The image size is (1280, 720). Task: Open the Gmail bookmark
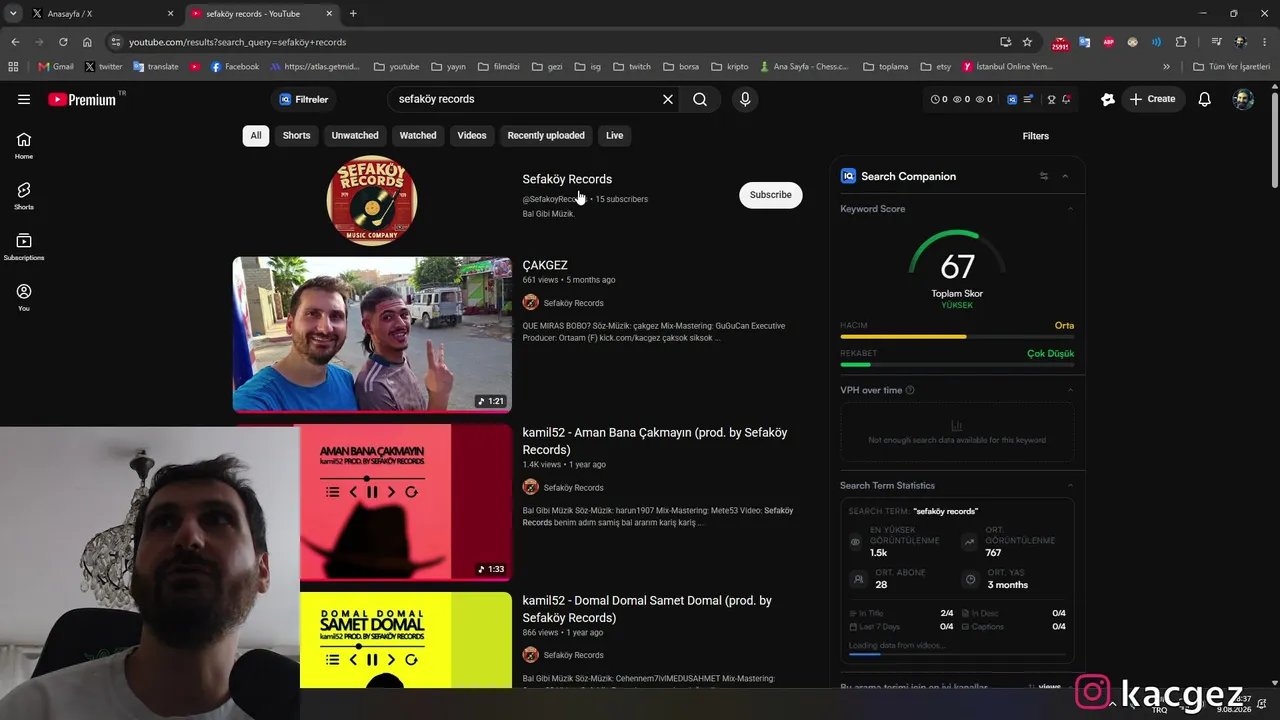point(56,67)
